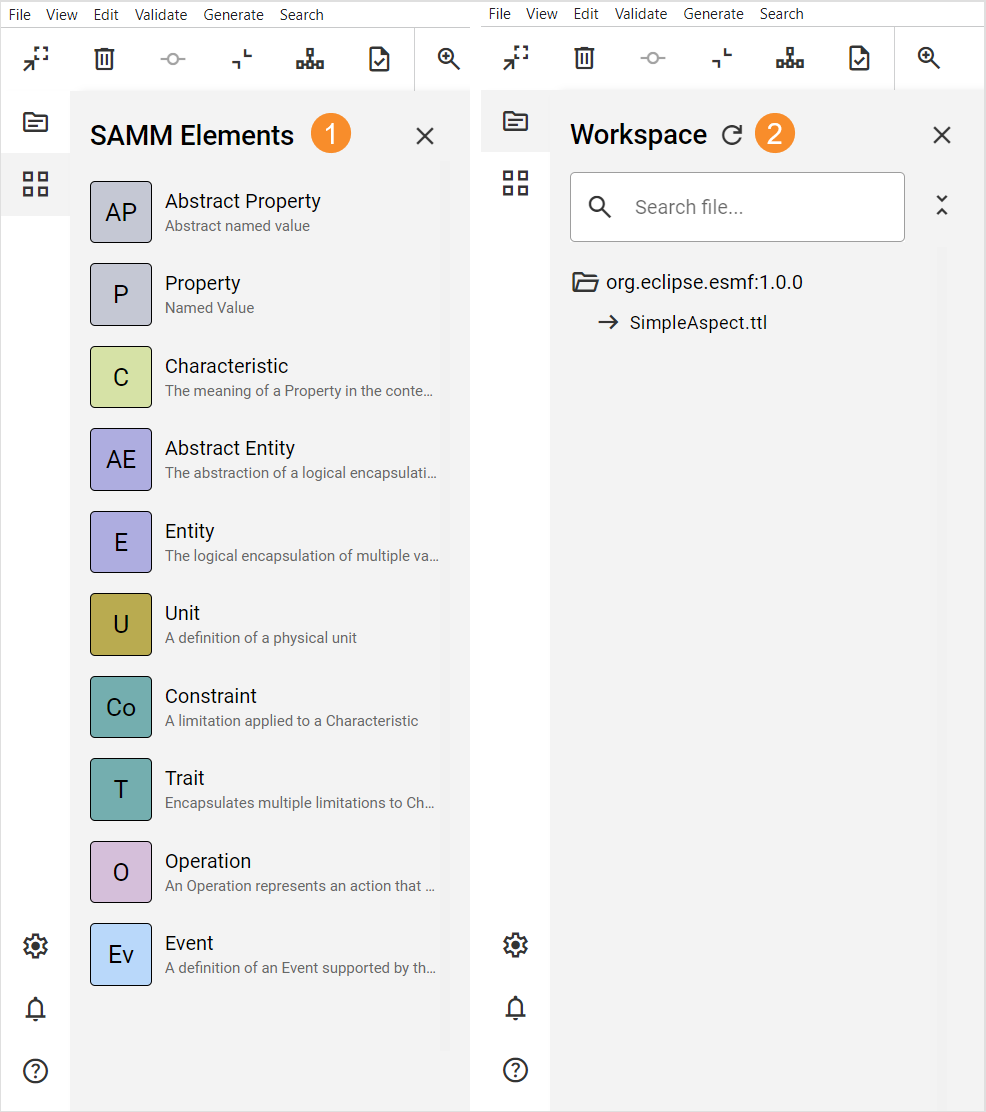
Task: Open help using the question mark icon
Action: tap(35, 1070)
